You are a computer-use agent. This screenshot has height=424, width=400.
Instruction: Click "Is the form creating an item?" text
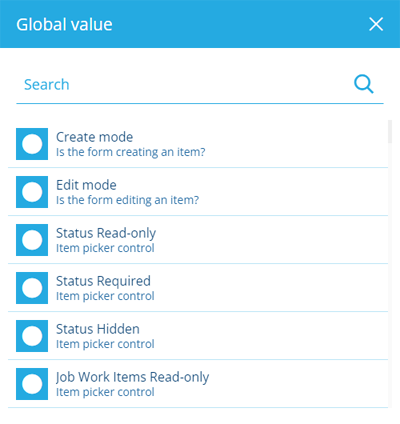click(131, 152)
